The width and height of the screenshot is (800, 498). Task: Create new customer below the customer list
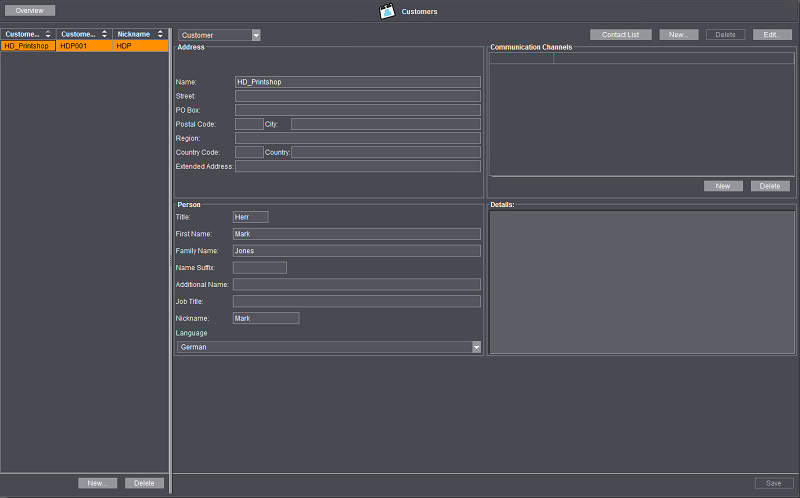(97, 483)
